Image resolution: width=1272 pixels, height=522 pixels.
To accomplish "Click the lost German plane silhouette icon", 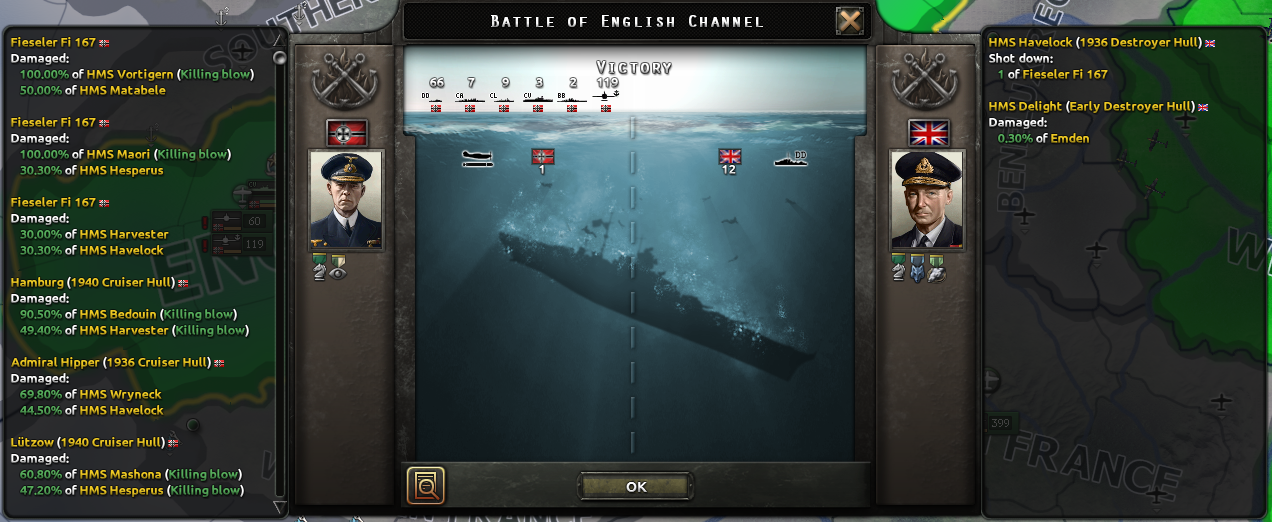I will pos(478,158).
